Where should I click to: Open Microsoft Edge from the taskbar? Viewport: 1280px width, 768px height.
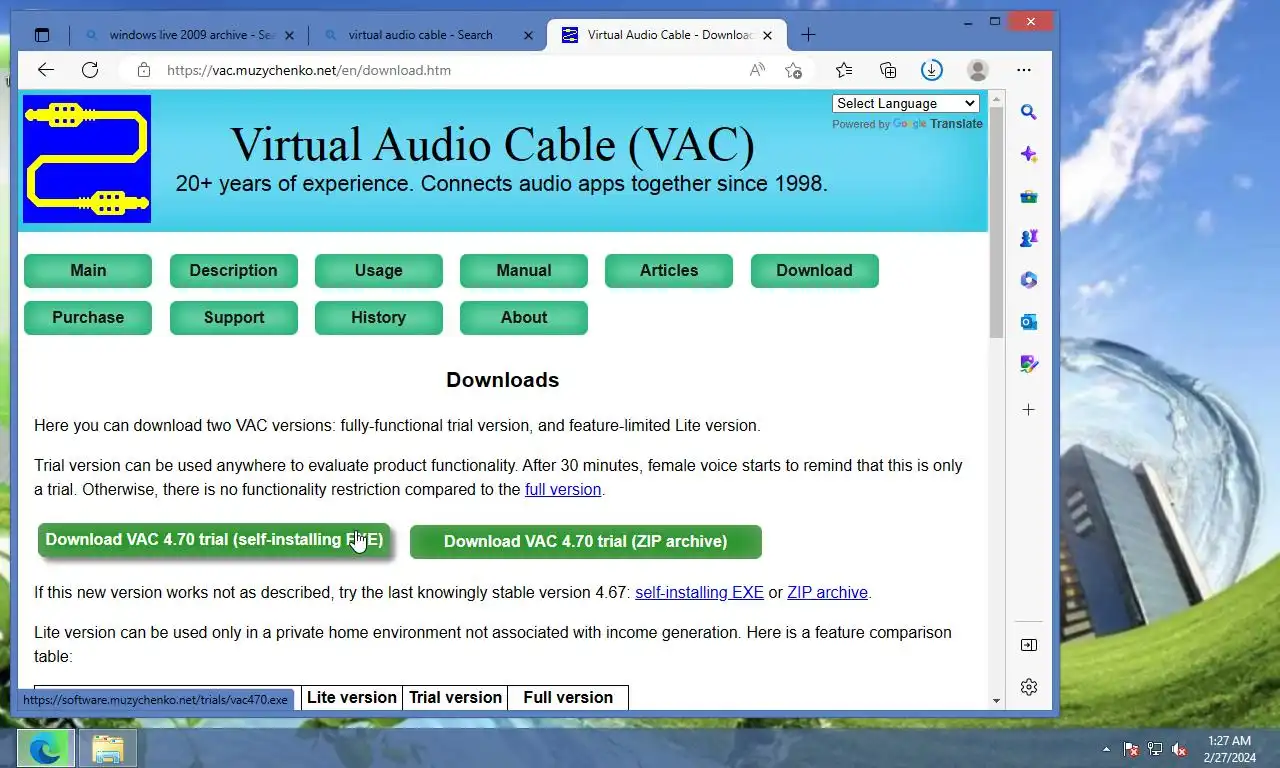click(45, 748)
